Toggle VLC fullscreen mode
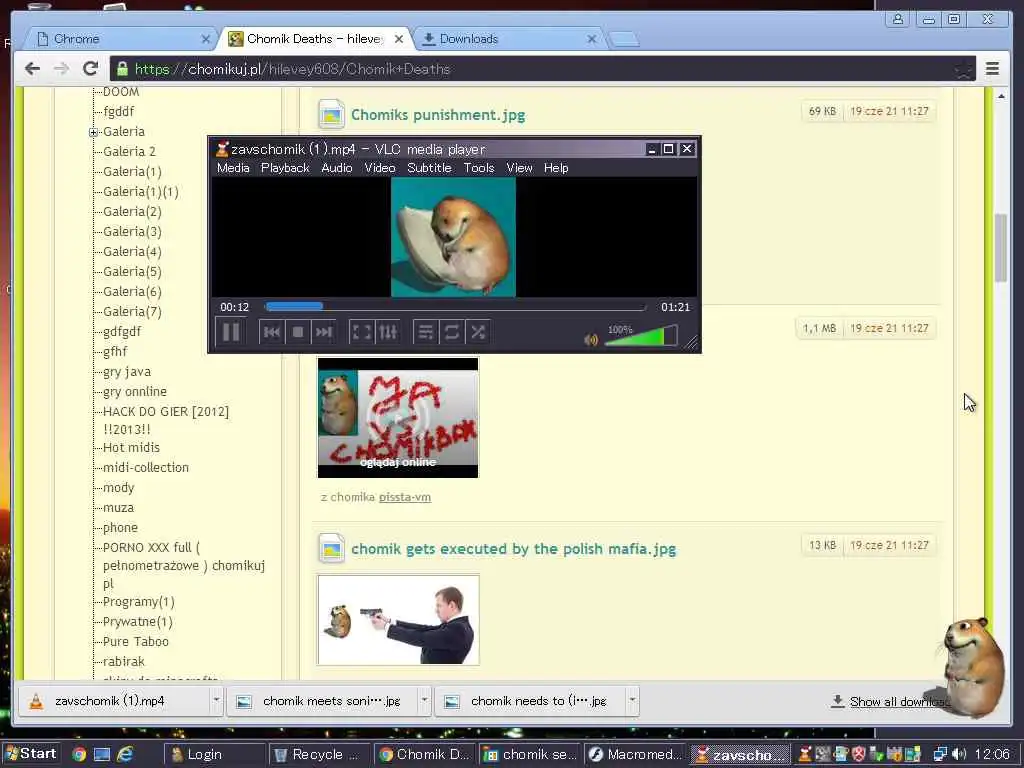Viewport: 1024px width, 768px height. tap(361, 332)
